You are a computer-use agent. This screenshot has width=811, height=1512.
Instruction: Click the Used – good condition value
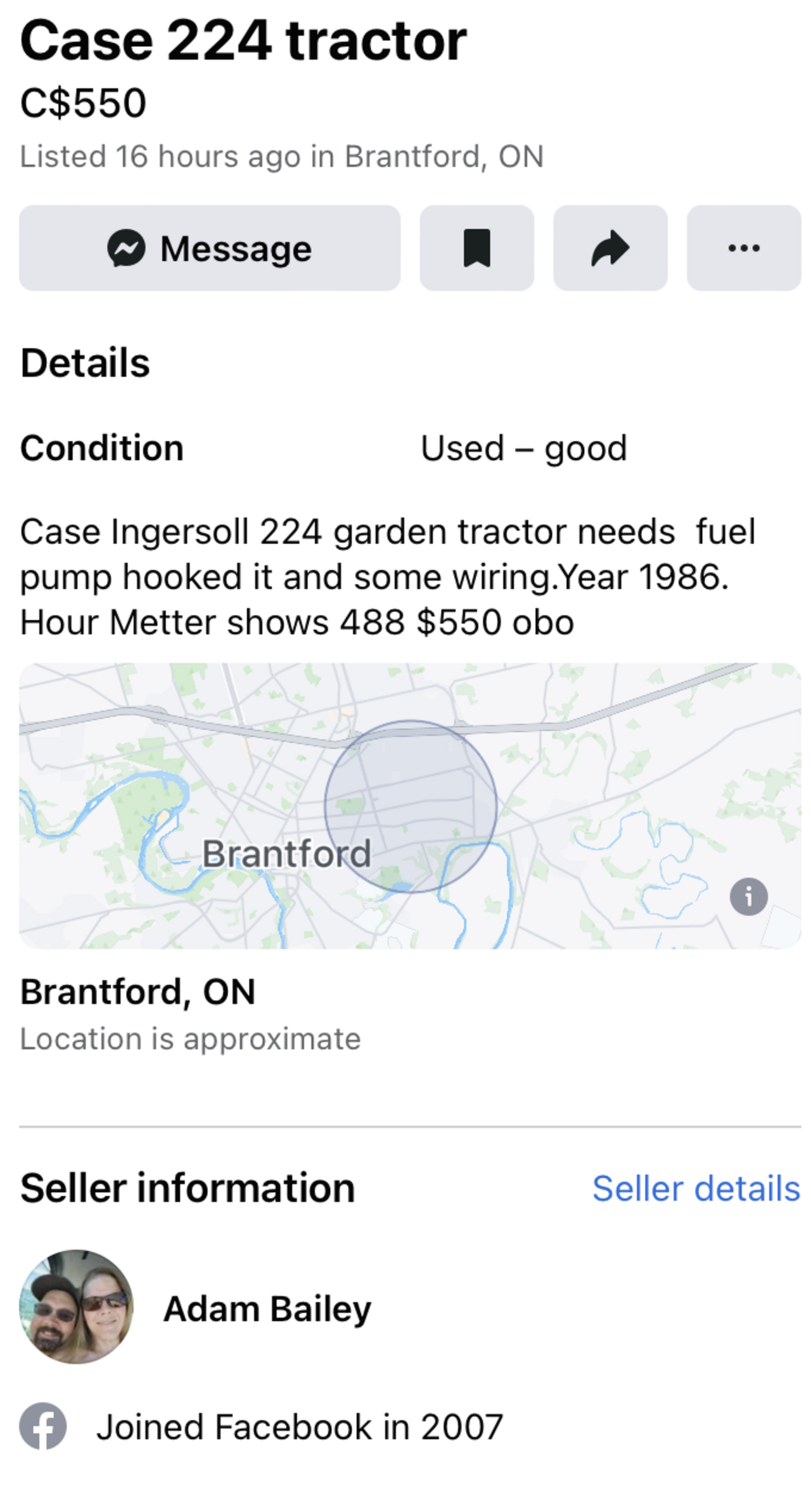(x=523, y=448)
